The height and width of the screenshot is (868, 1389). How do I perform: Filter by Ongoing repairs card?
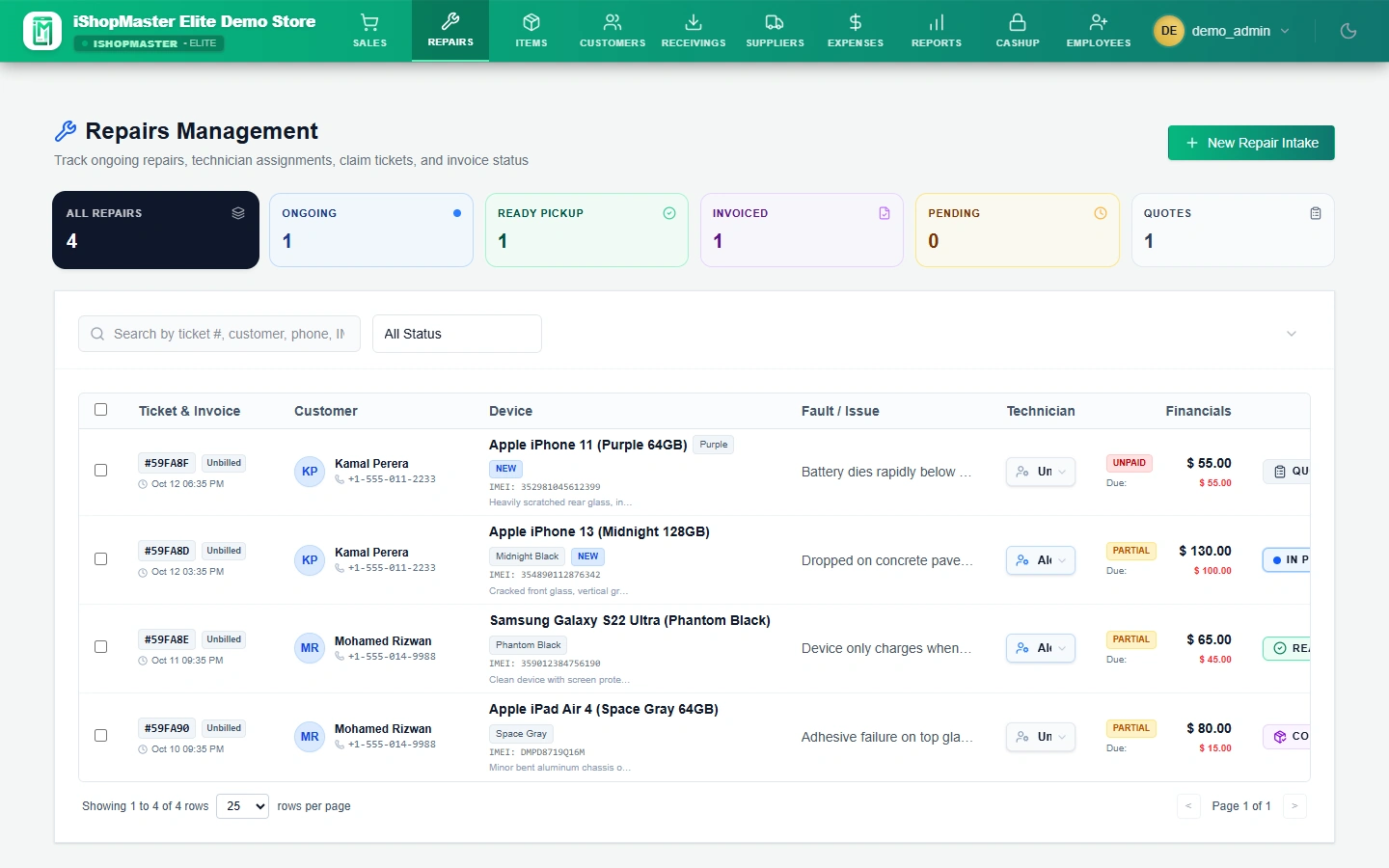pyautogui.click(x=371, y=230)
